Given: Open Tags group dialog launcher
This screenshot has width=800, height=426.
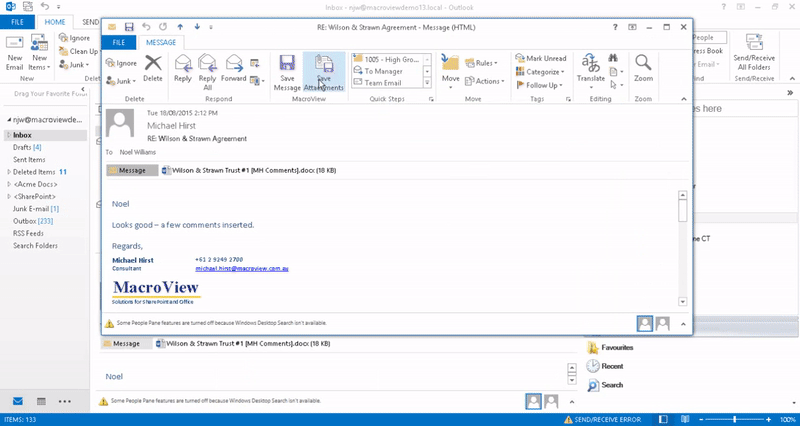Looking at the screenshot, I should [569, 99].
